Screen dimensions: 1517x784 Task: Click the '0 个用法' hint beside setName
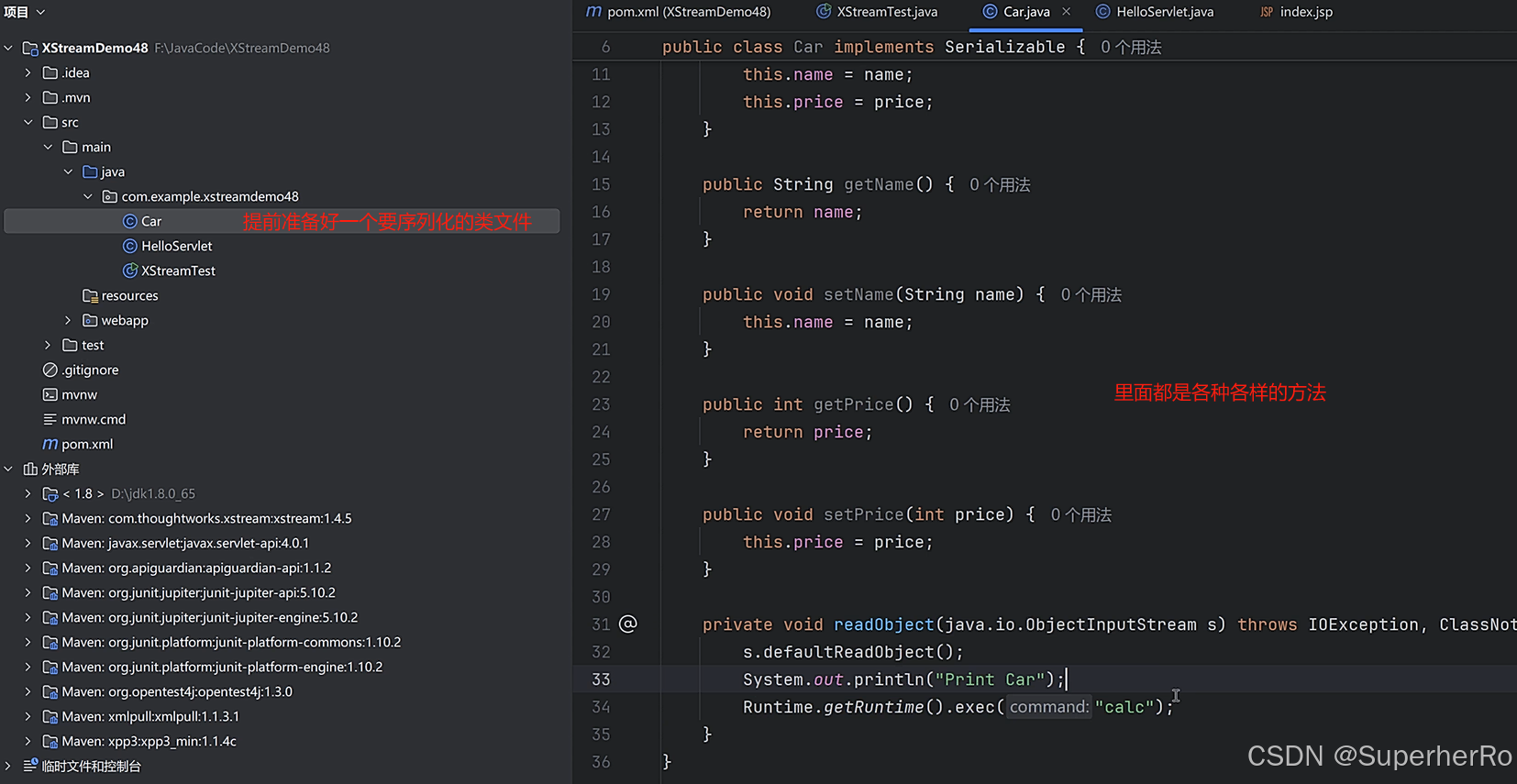(1091, 294)
